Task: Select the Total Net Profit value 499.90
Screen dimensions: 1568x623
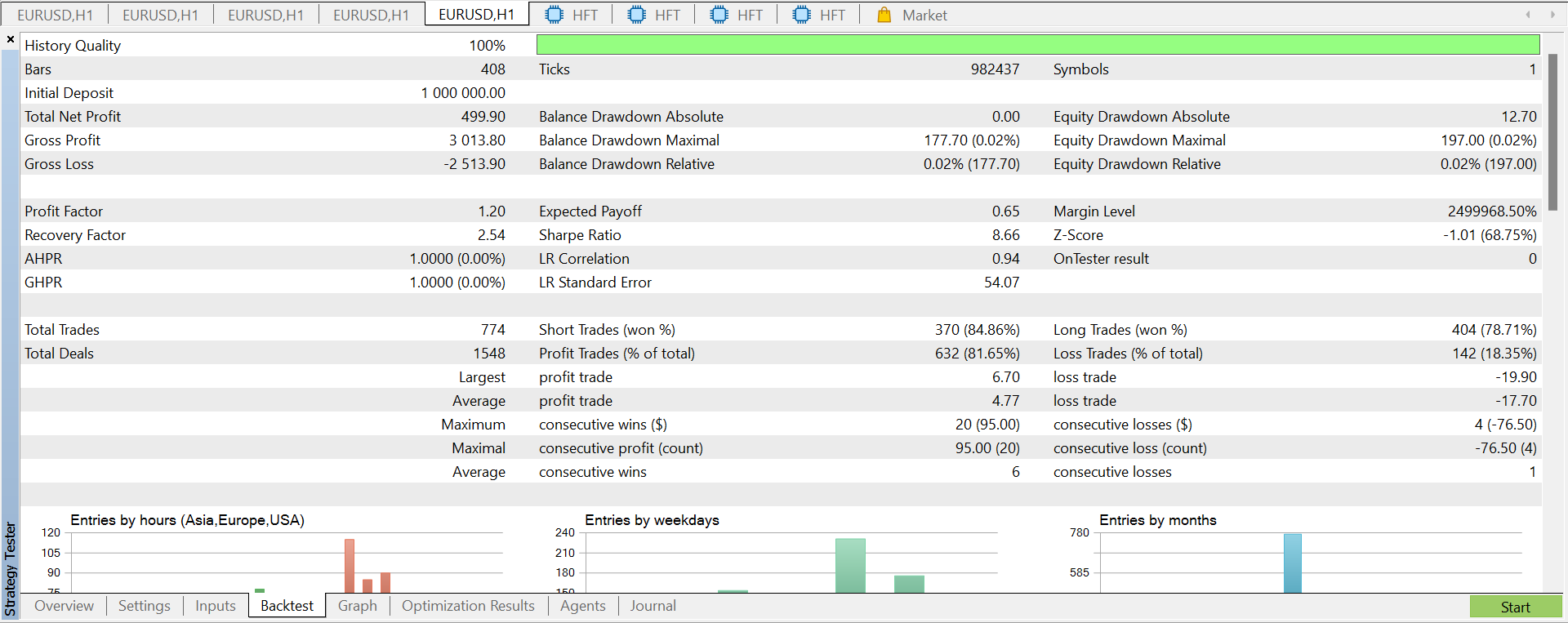Action: click(483, 117)
